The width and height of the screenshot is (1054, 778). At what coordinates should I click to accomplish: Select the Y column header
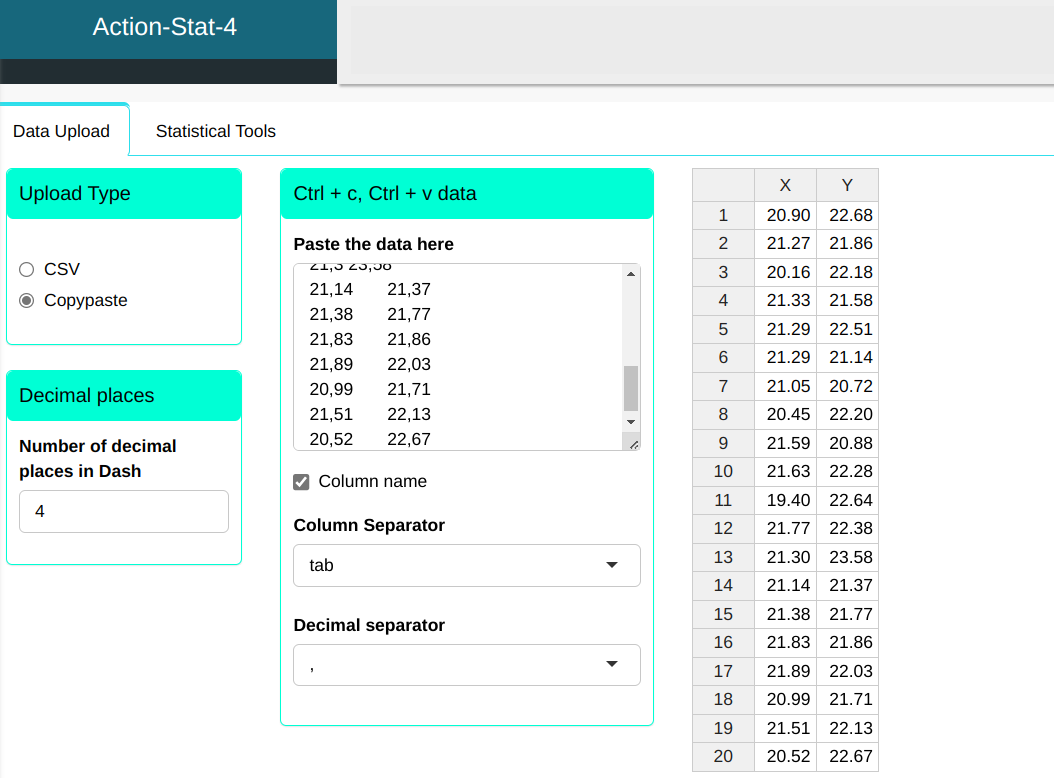[x=847, y=185]
